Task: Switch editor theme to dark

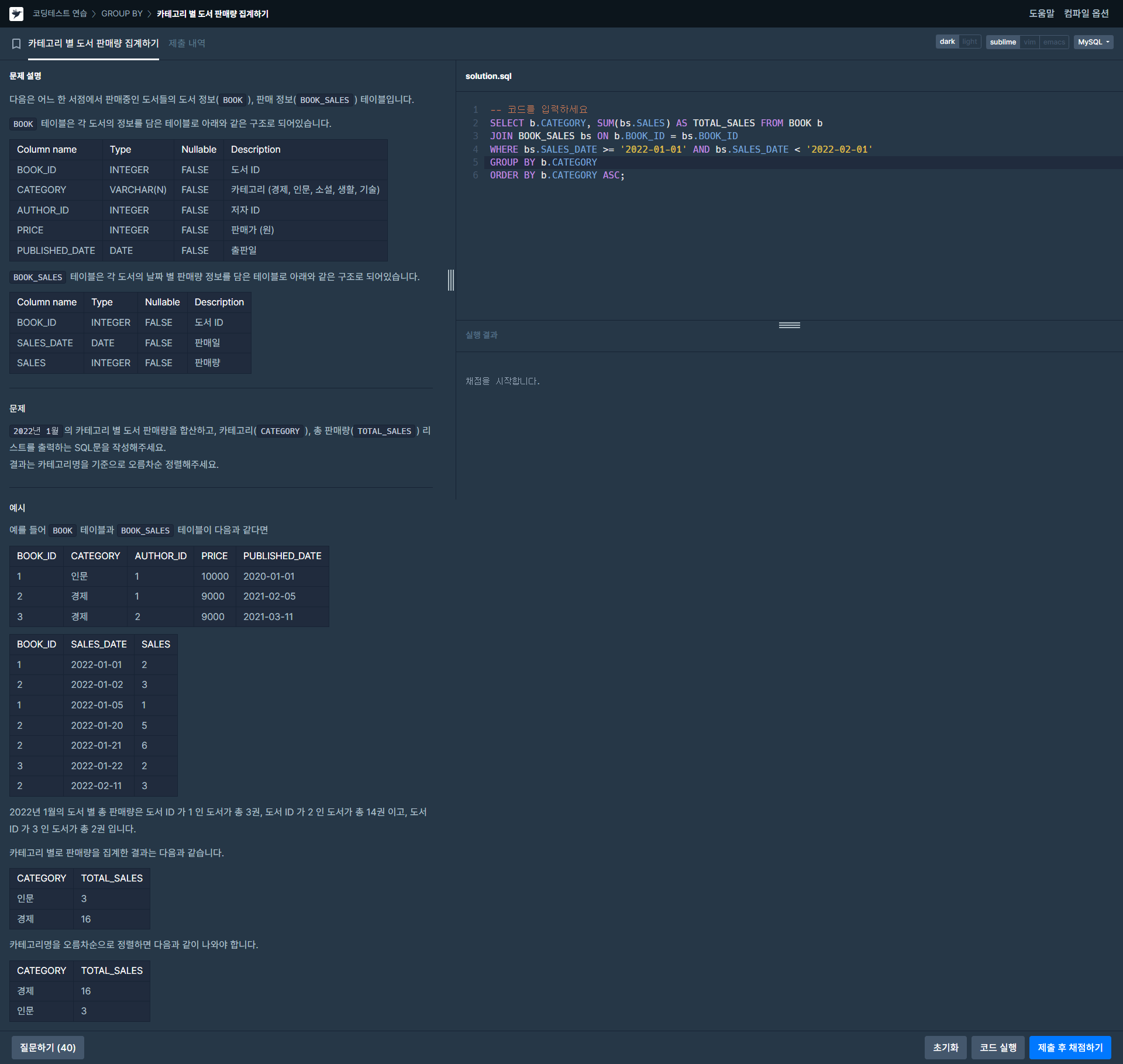Action: 947,42
